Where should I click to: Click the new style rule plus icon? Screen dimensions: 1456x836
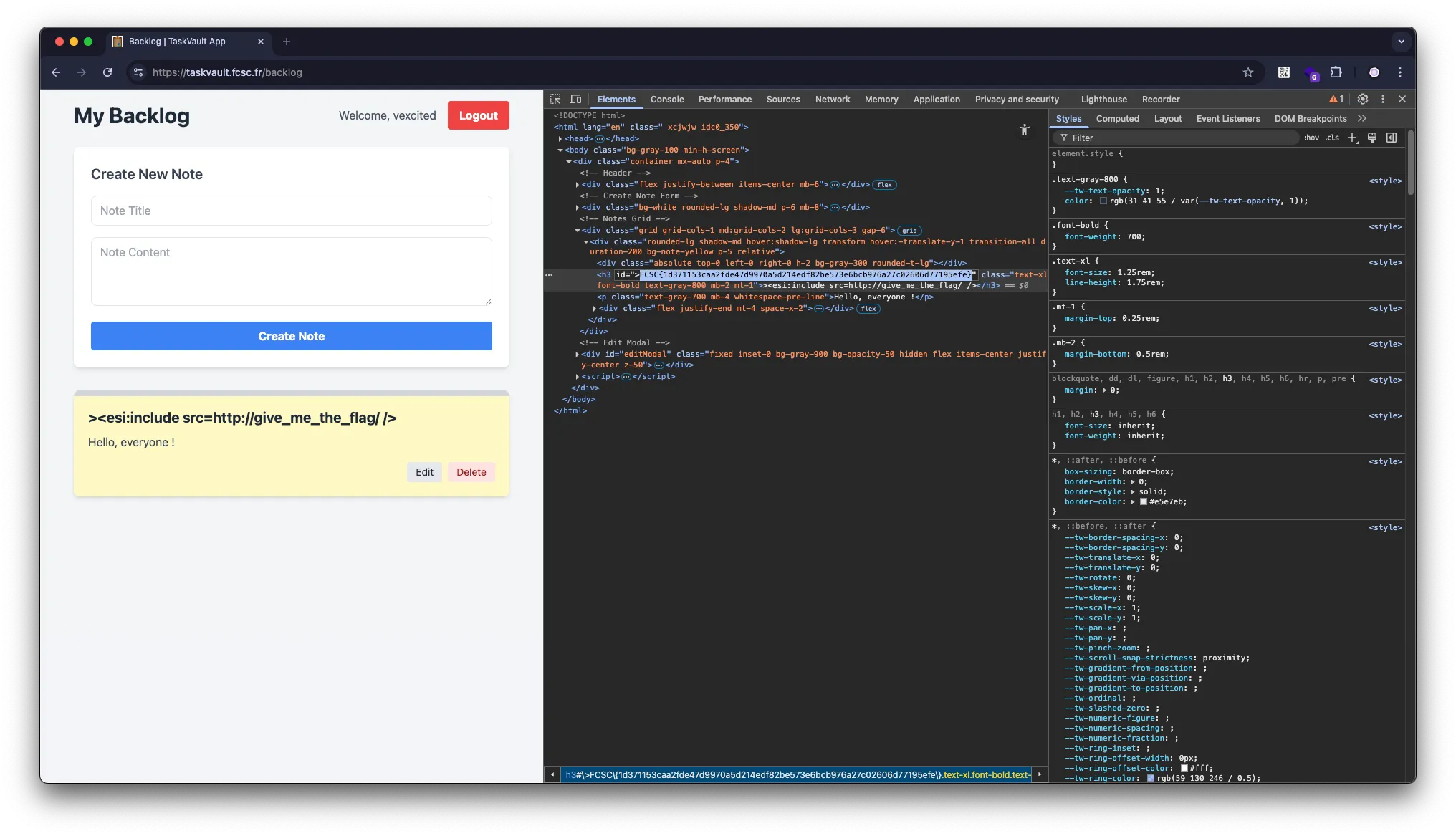click(1352, 138)
